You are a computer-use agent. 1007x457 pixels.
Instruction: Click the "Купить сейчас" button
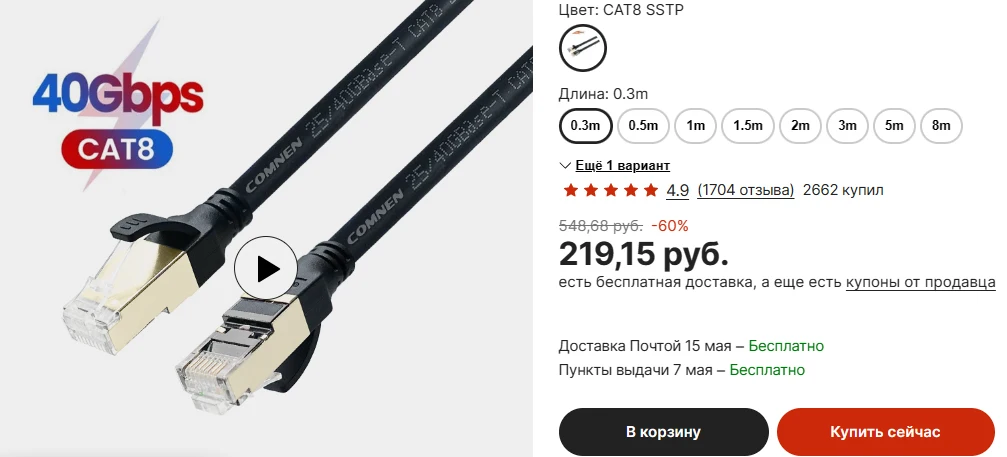(x=886, y=432)
